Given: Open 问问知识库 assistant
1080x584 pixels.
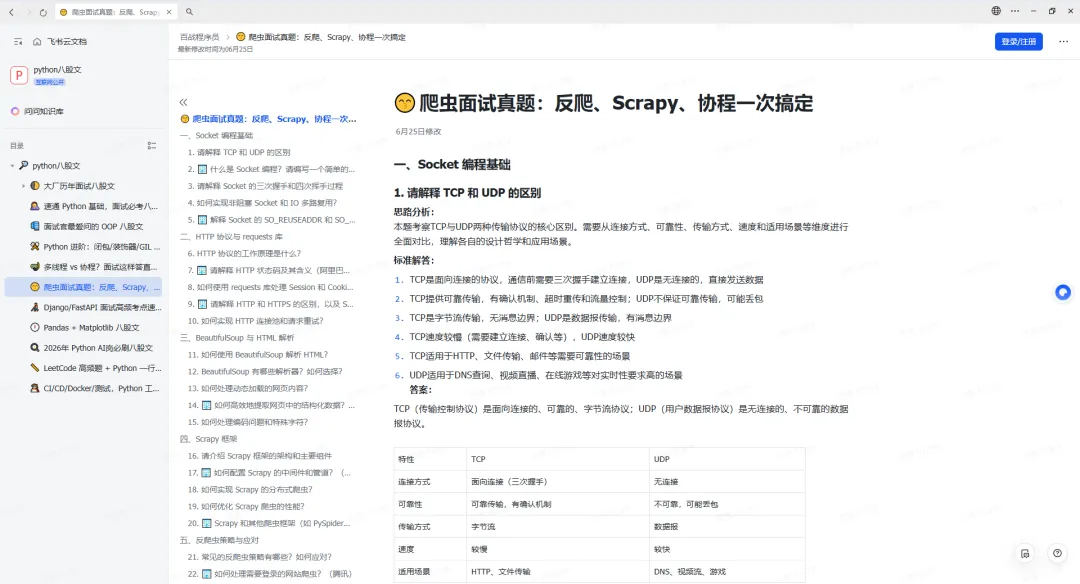Looking at the screenshot, I should click(x=37, y=112).
